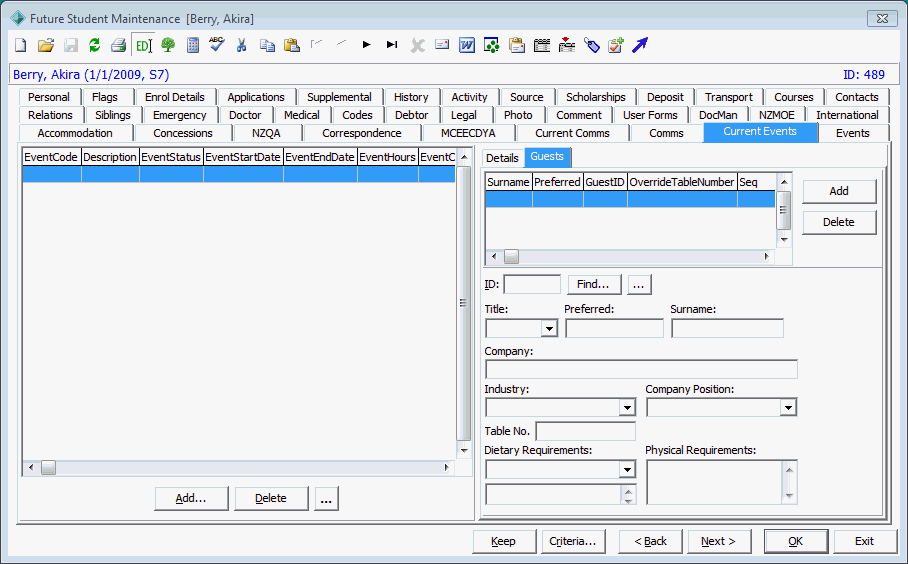Click the Keep button

click(x=504, y=541)
